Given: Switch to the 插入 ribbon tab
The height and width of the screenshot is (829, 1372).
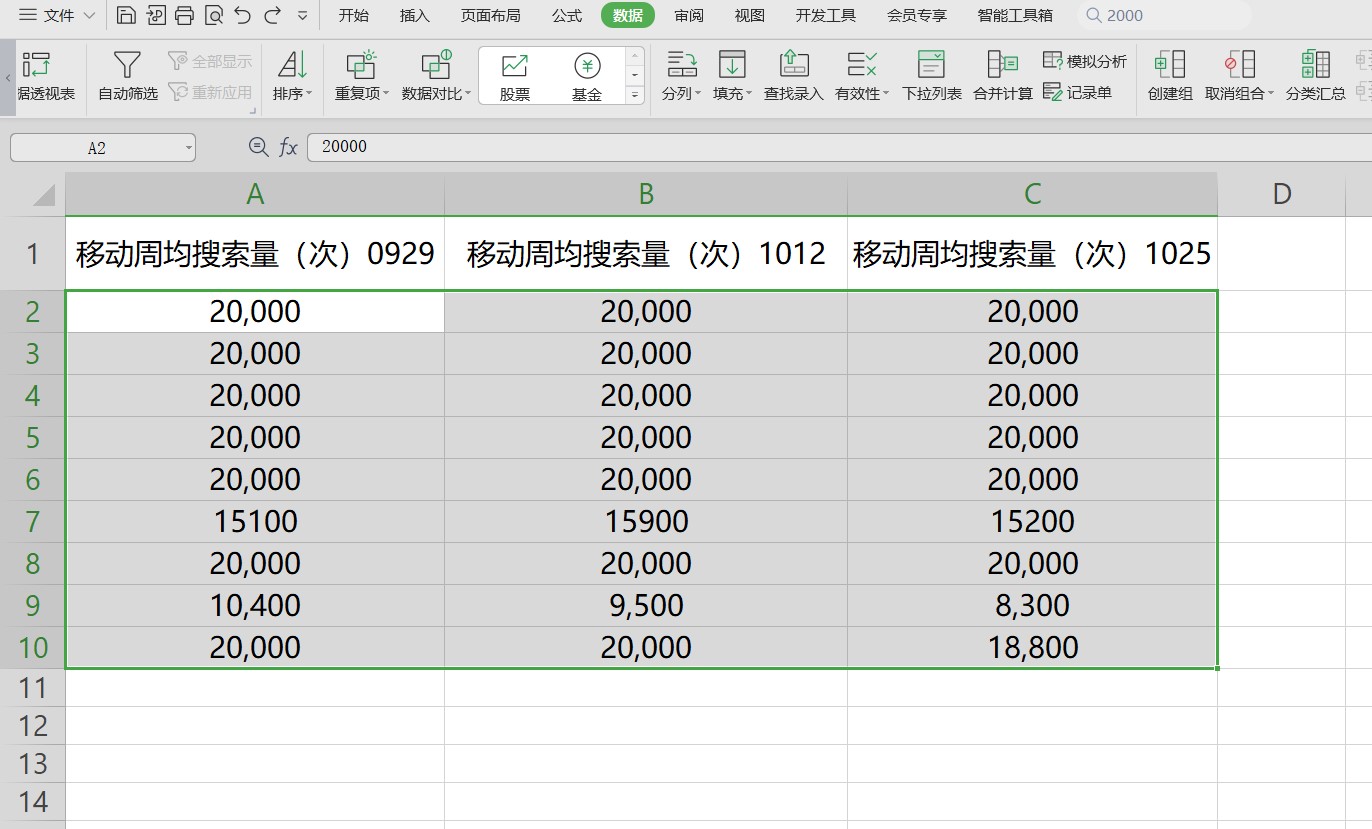Looking at the screenshot, I should 414,15.
